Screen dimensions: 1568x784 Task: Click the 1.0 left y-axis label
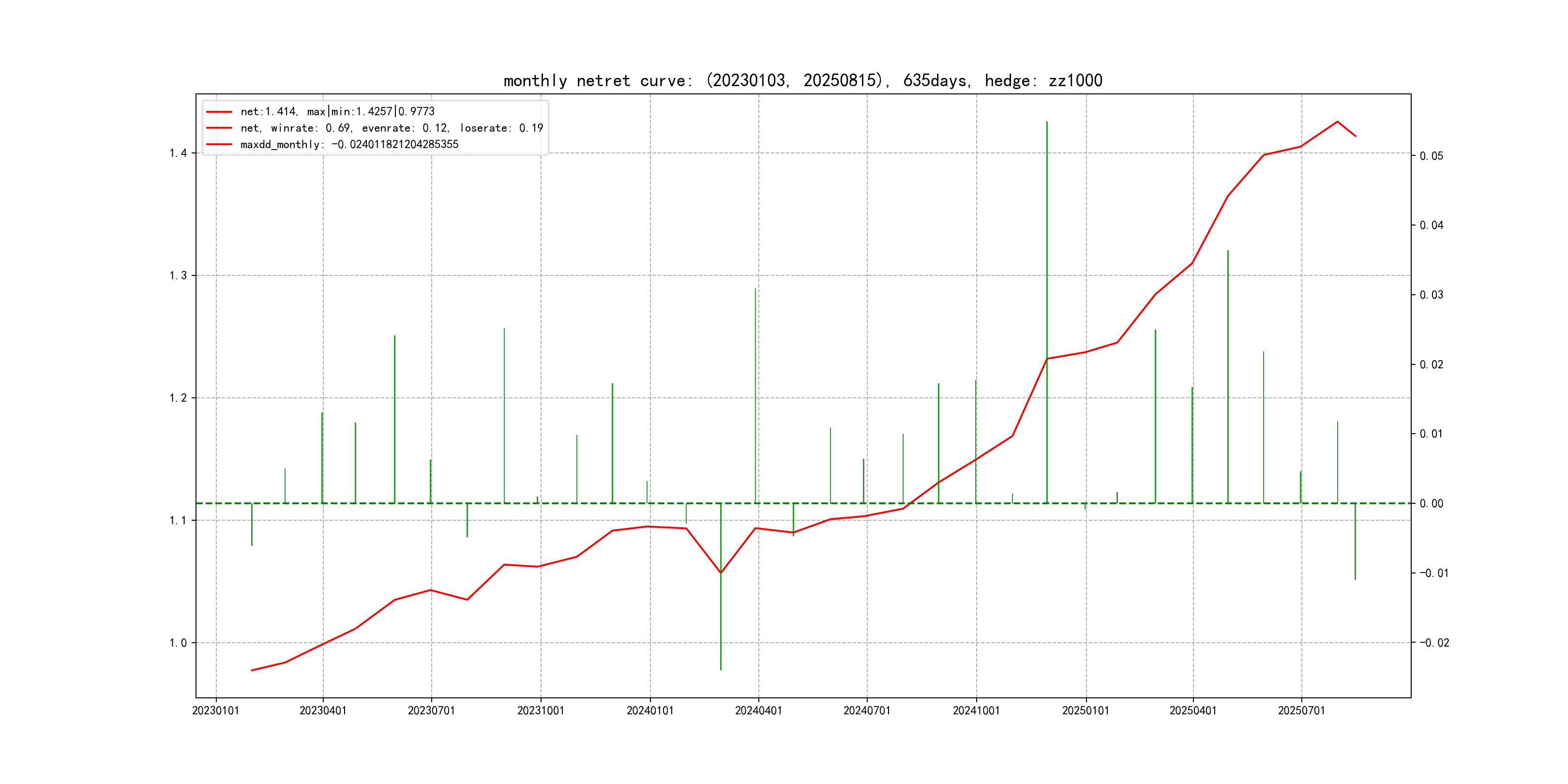[x=179, y=643]
